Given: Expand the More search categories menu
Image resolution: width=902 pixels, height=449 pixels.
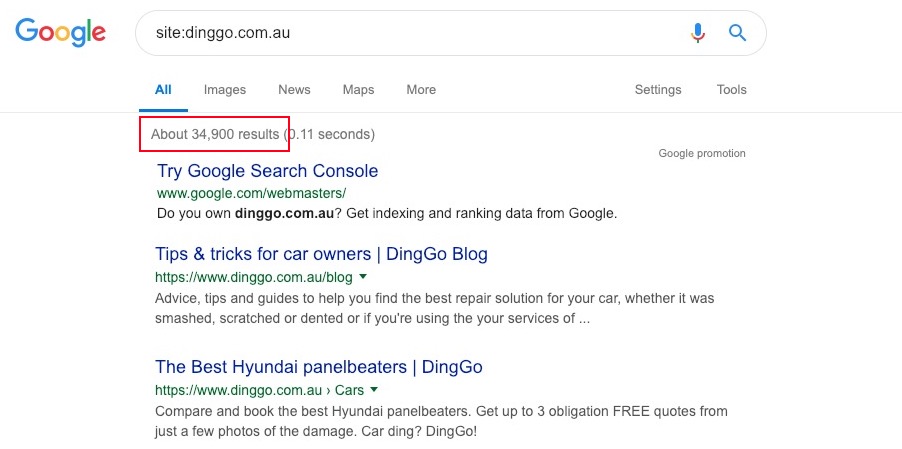Looking at the screenshot, I should [x=421, y=90].
